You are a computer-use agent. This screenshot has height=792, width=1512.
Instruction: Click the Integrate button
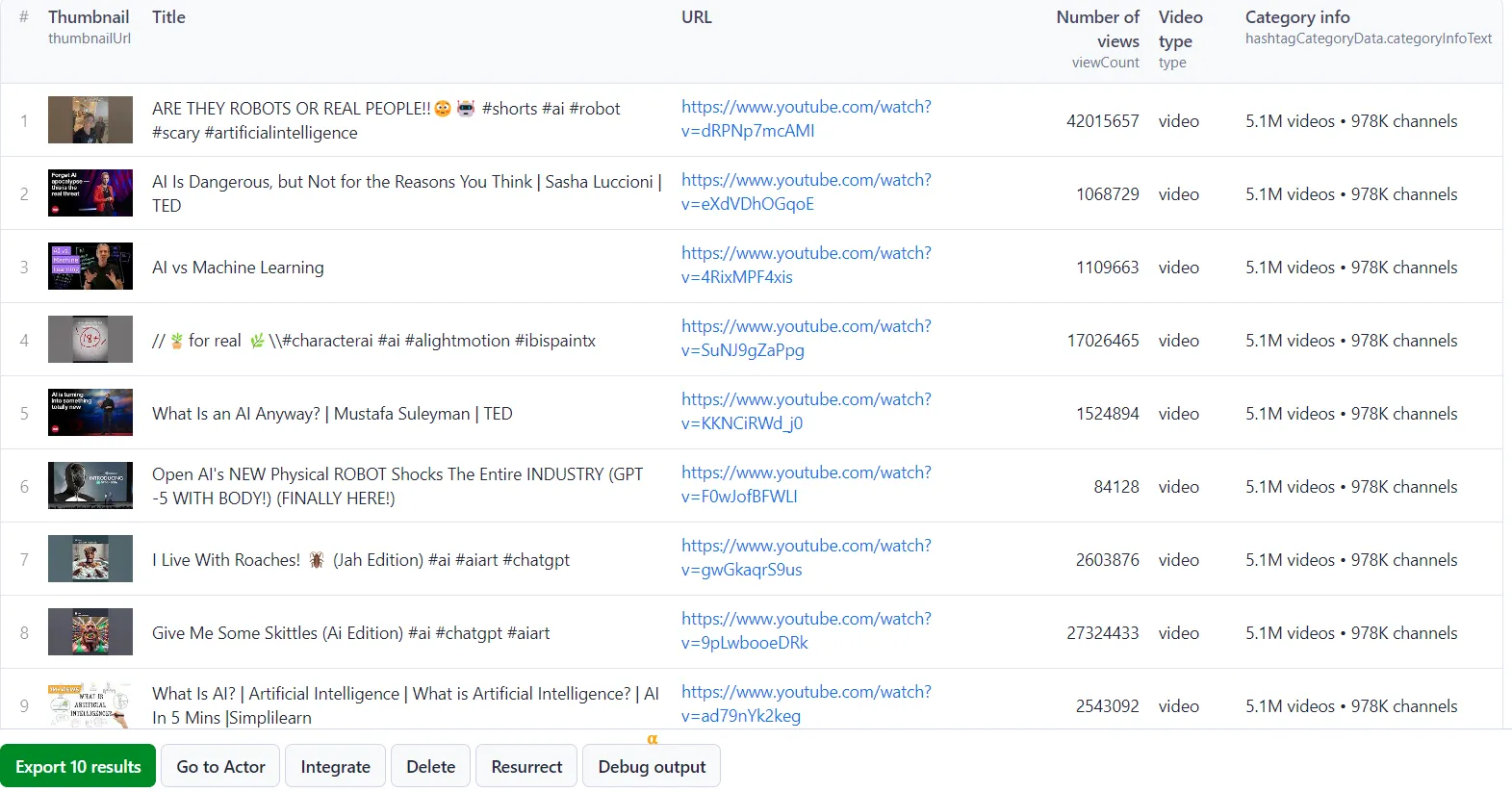click(335, 766)
